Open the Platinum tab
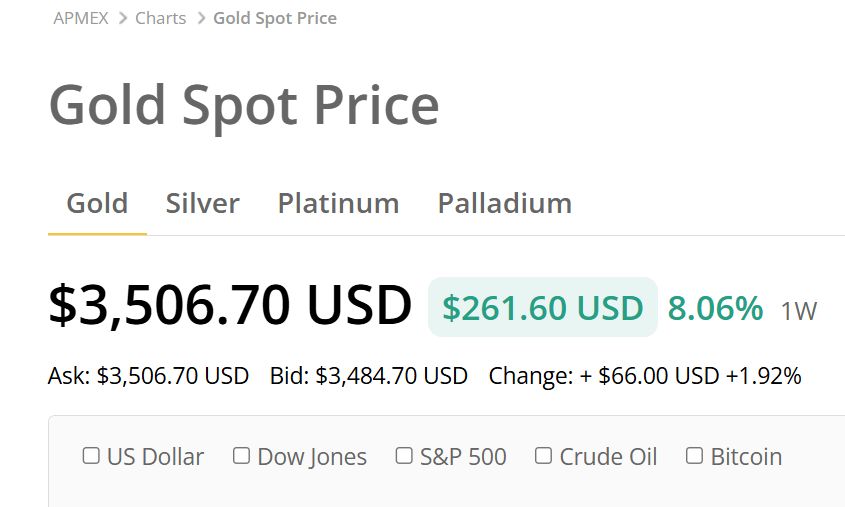 (x=338, y=203)
